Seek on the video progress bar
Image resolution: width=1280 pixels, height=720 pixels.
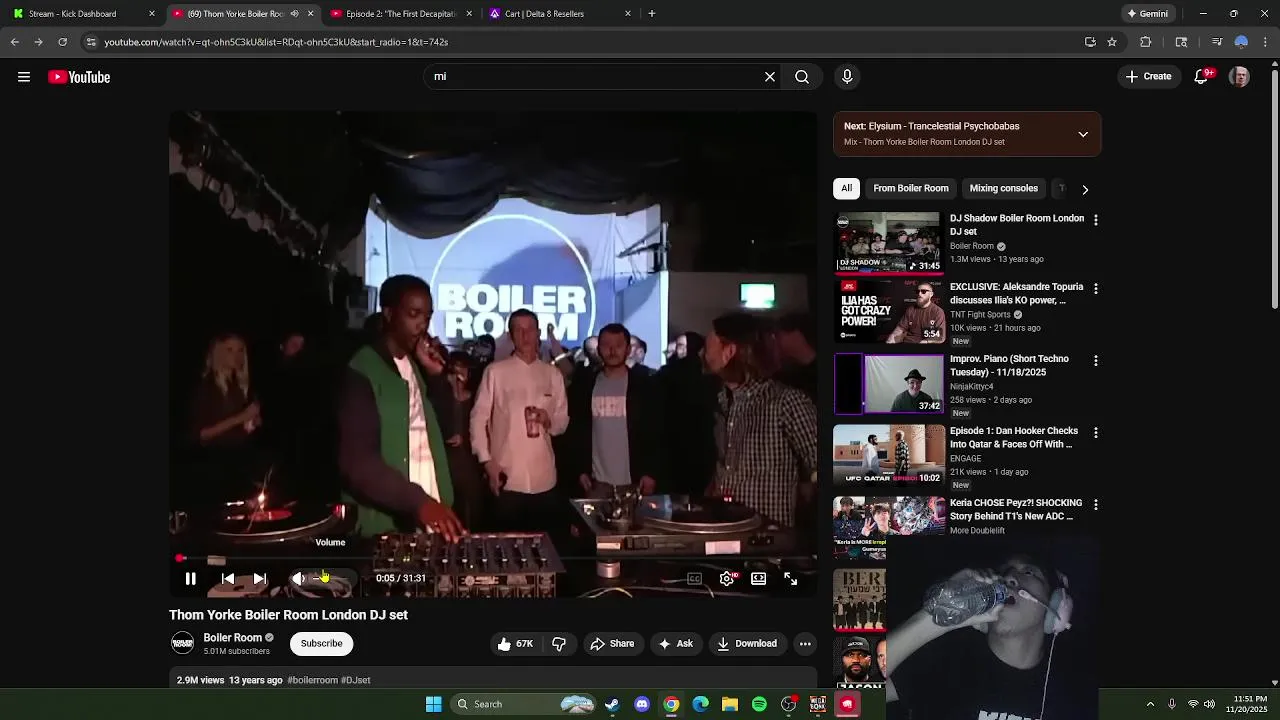click(495, 559)
